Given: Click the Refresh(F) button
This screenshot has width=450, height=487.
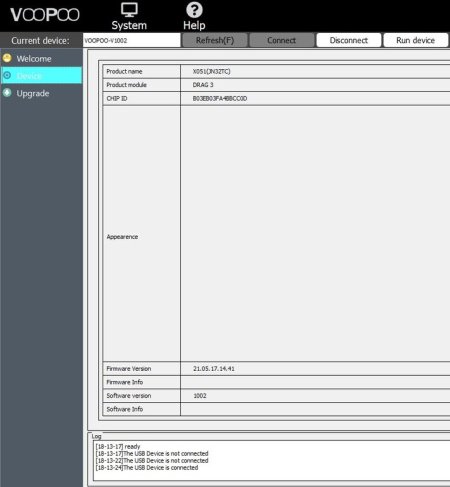Looking at the screenshot, I should pos(215,40).
